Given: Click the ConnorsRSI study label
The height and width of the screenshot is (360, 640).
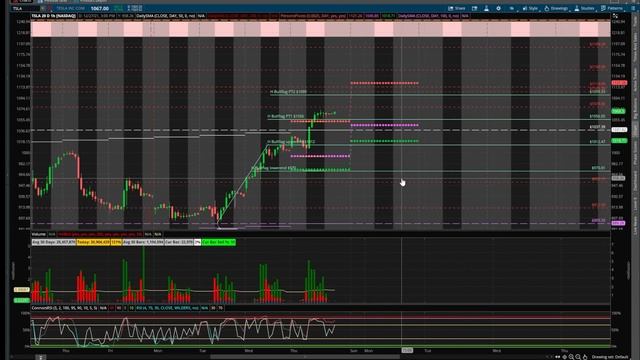Looking at the screenshot, I should tap(64, 308).
